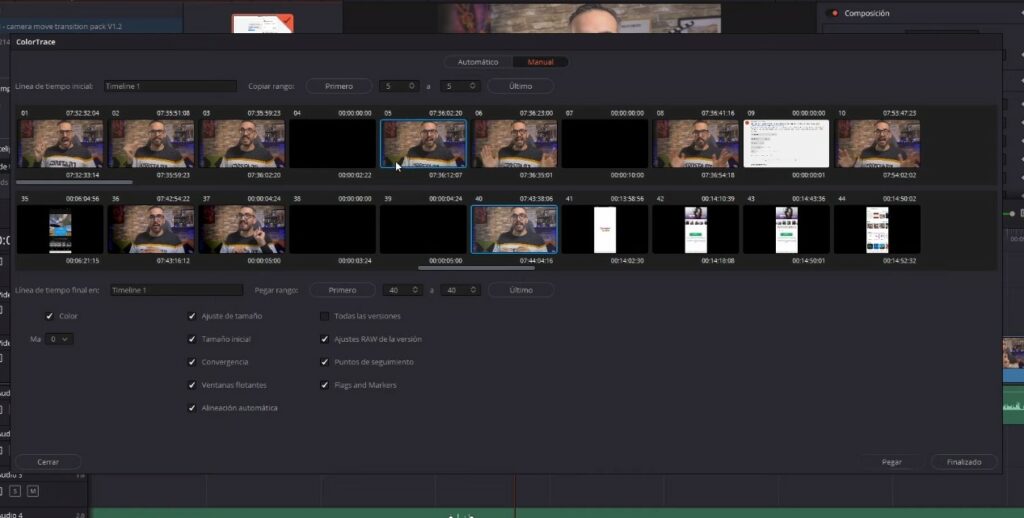Select target clip thumbnail 42
This screenshot has height=518, width=1024.
point(695,229)
